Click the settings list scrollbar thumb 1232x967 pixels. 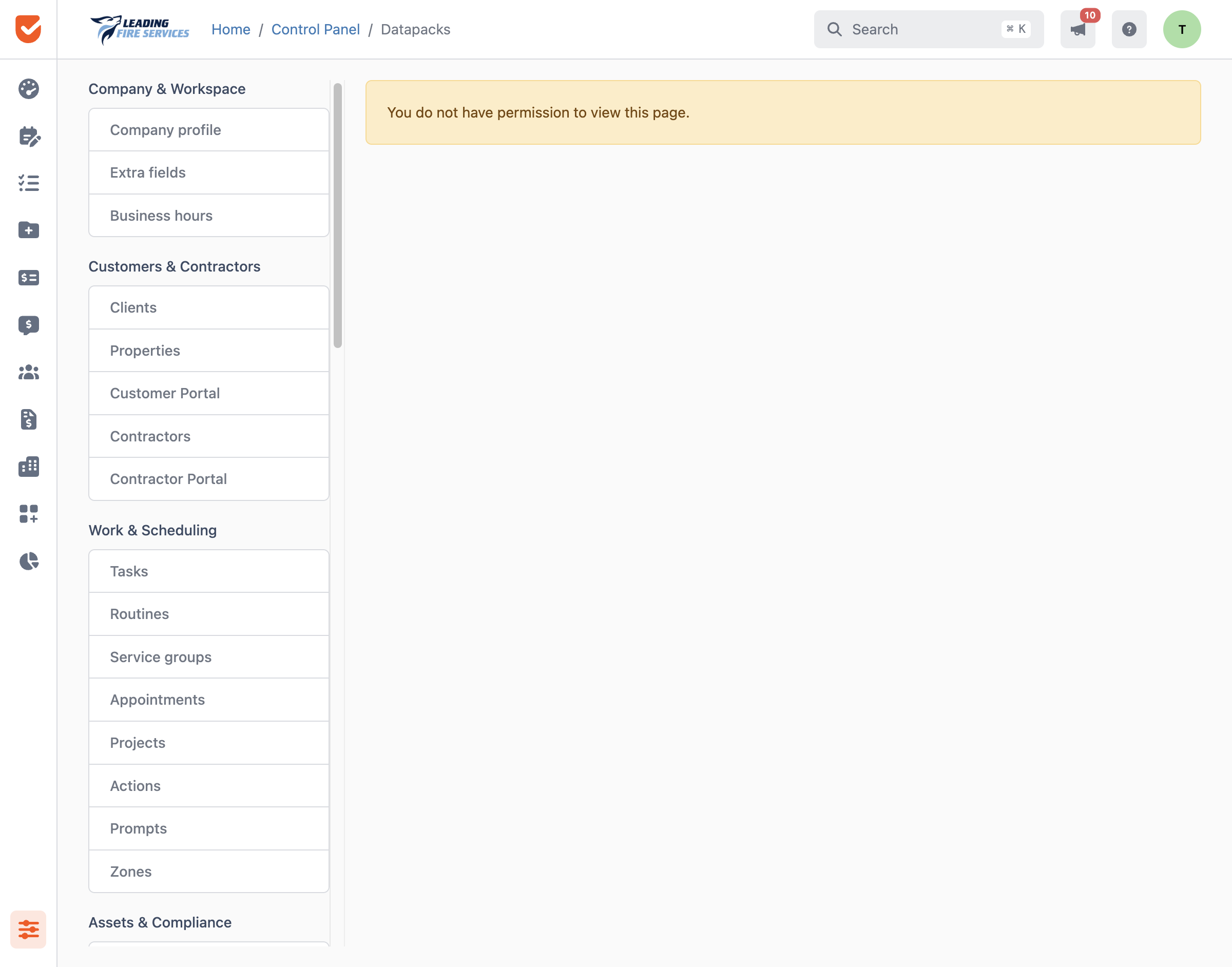[x=337, y=215]
